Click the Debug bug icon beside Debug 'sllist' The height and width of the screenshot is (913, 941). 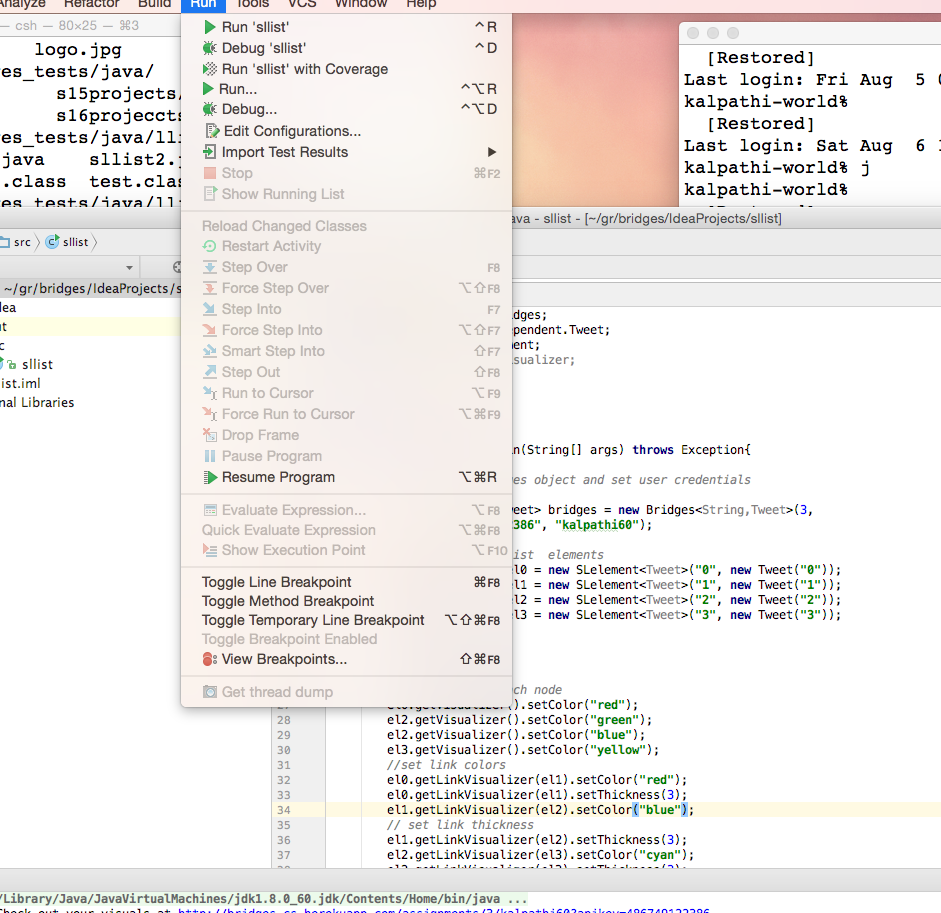pyautogui.click(x=210, y=47)
